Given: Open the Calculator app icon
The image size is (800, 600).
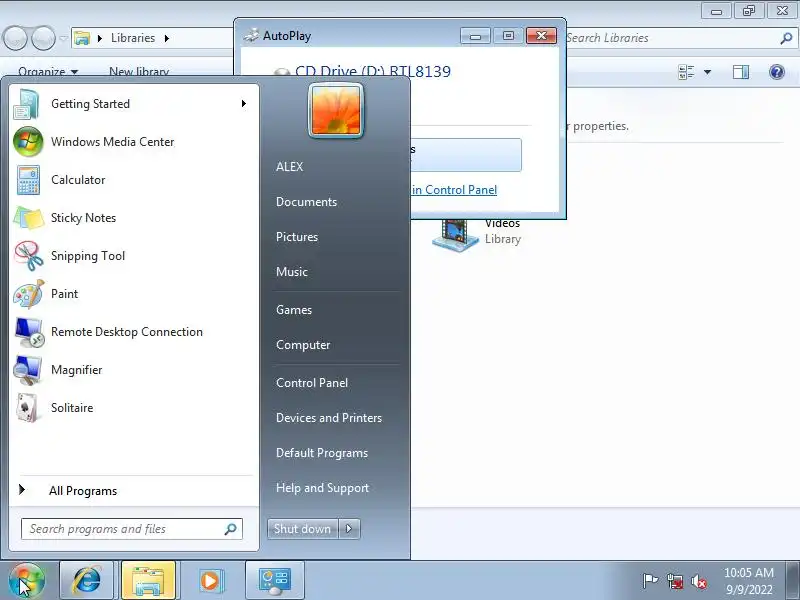Looking at the screenshot, I should tap(28, 180).
